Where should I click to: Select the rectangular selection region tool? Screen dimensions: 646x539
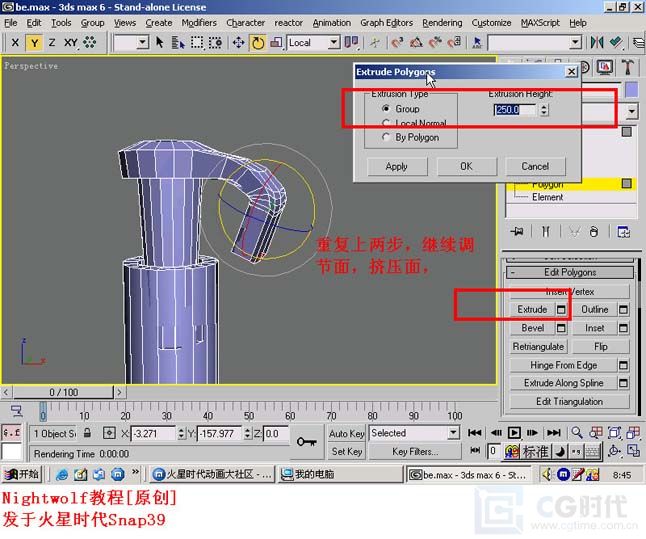[197, 42]
